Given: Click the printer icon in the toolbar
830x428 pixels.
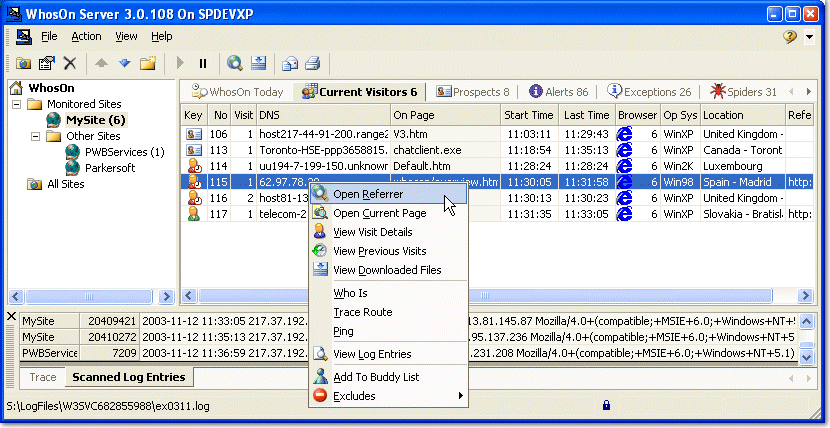Looking at the screenshot, I should pos(313,63).
